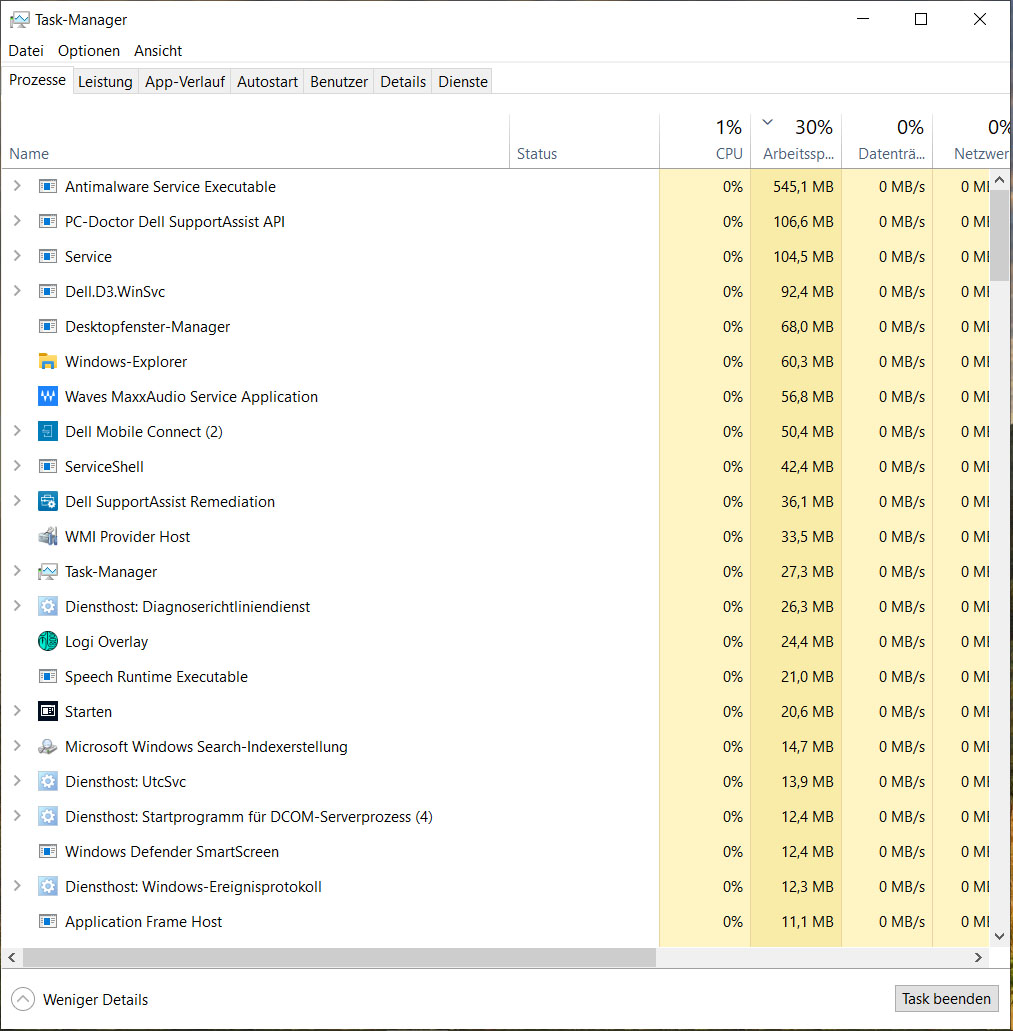
Task: Switch to the Dienste tab
Action: click(463, 82)
